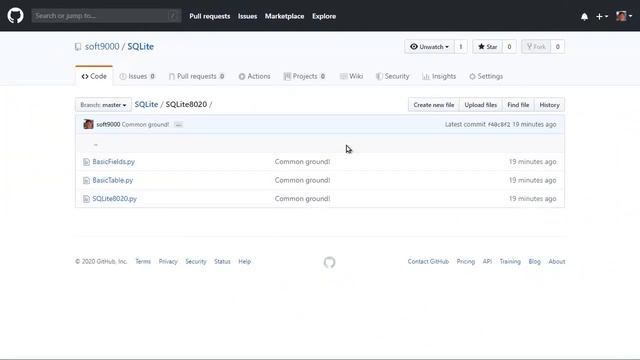Open the Common ground! latest commit message

[145, 124]
